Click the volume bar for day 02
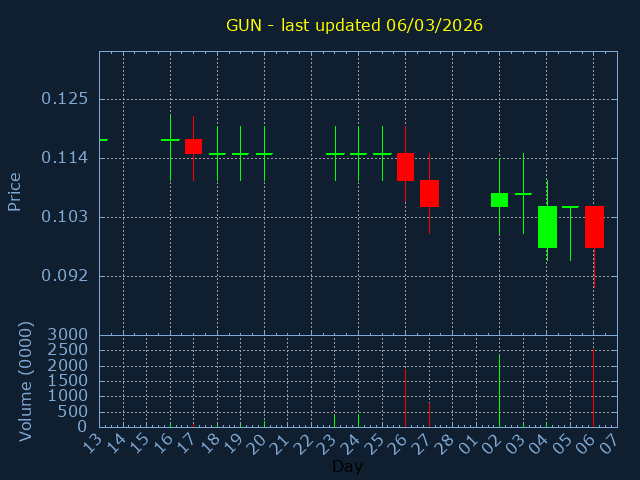Viewport: 640px width, 480px height. point(499,392)
